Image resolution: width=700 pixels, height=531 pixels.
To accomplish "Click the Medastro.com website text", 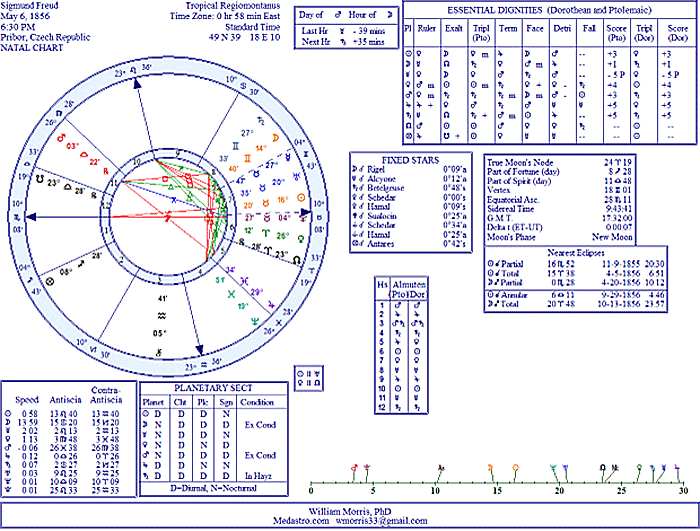I will pos(301,521).
